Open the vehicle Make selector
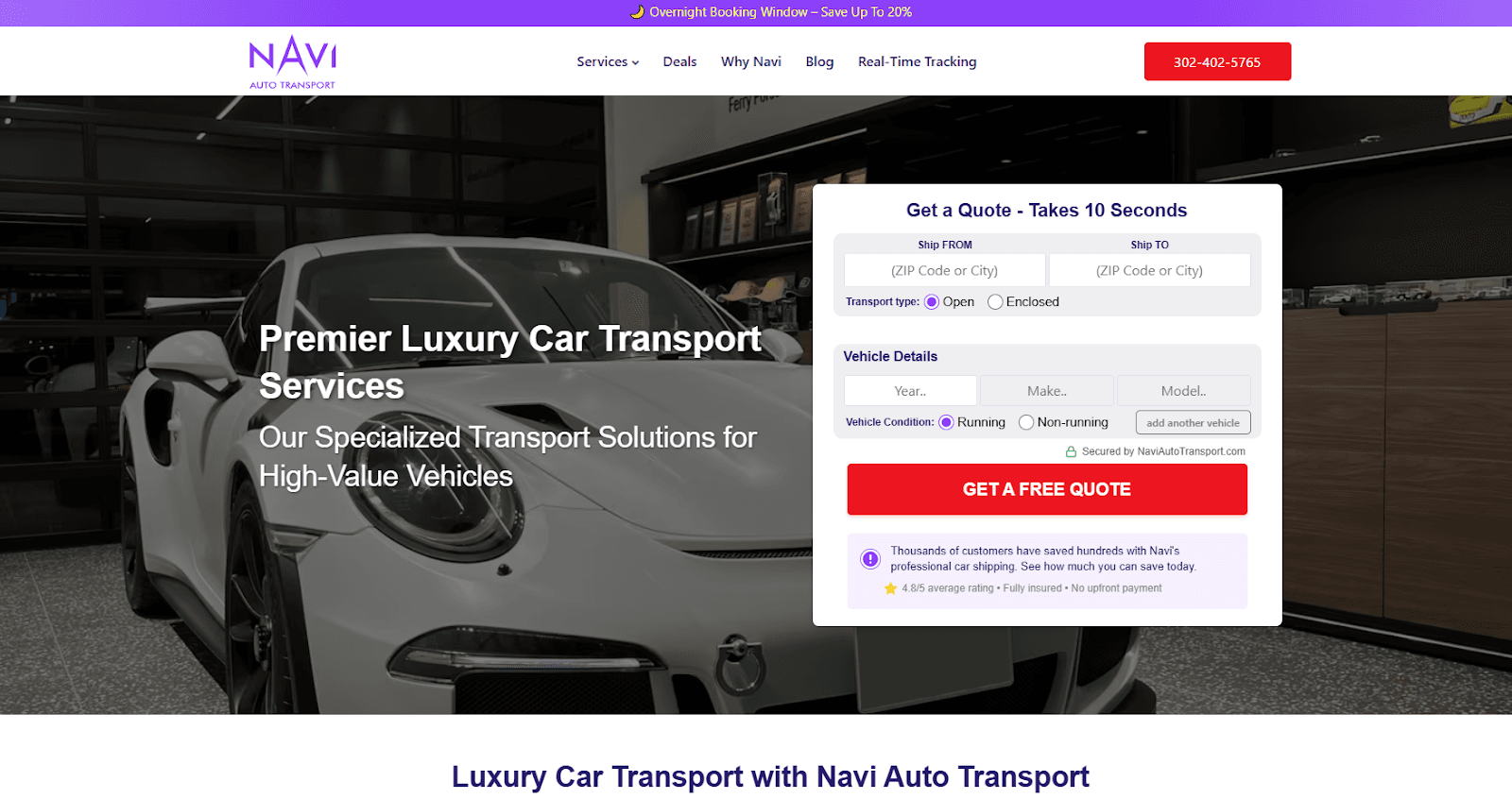 [x=1047, y=391]
